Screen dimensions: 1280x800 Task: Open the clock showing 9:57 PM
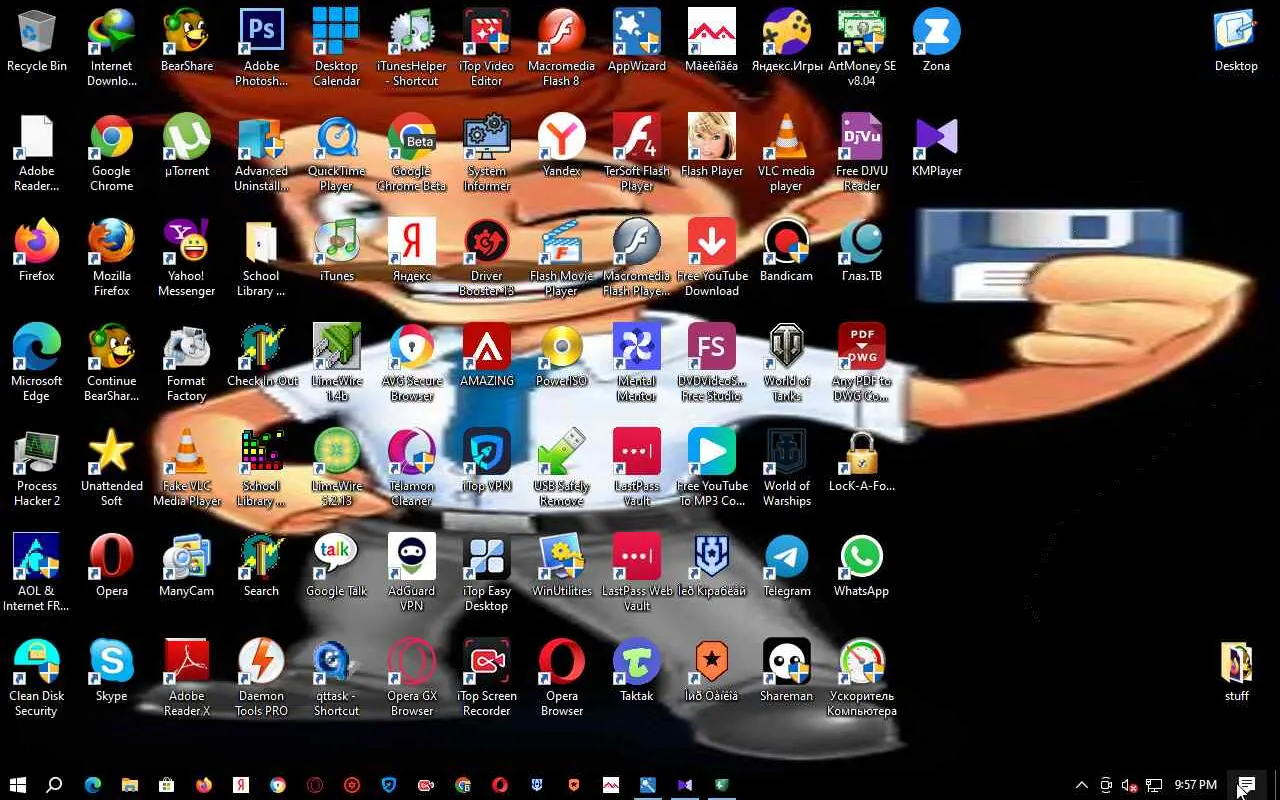[x=1196, y=785]
